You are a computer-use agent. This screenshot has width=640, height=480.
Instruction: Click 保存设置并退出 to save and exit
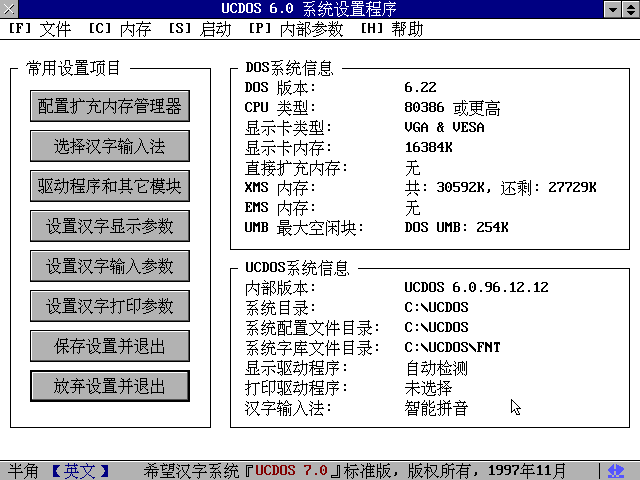coord(110,345)
